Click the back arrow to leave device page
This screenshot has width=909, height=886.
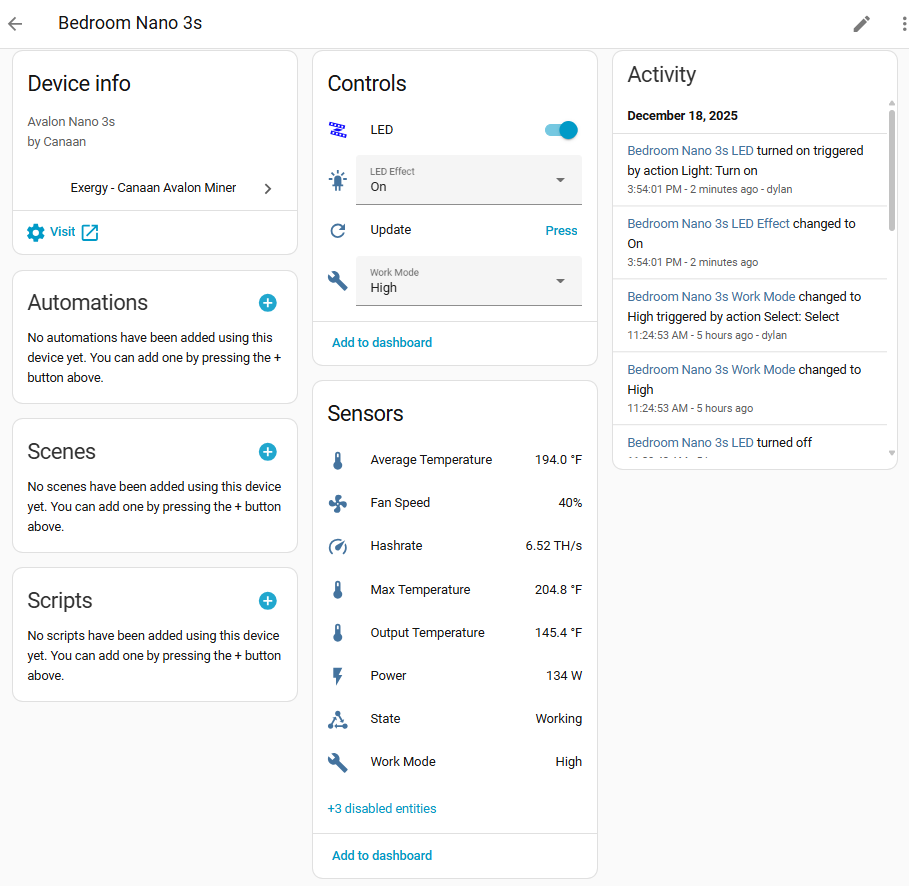tap(15, 23)
